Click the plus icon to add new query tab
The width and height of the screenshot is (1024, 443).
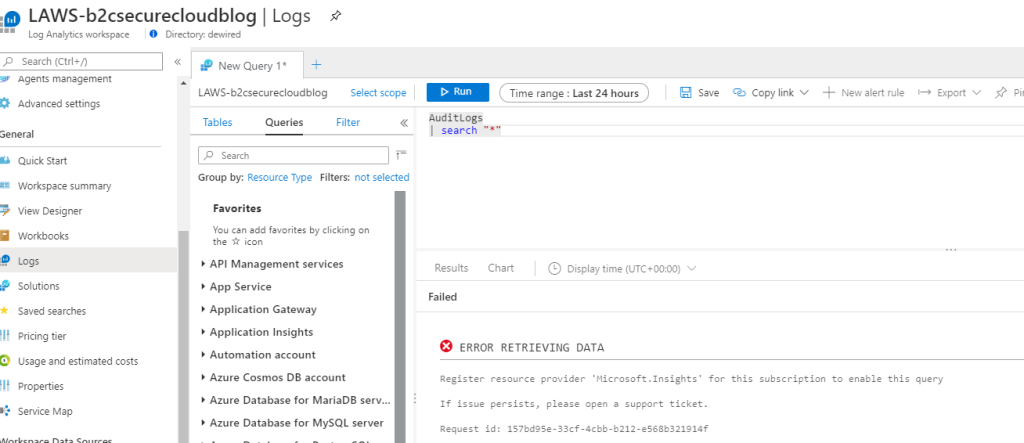pyautogui.click(x=316, y=65)
